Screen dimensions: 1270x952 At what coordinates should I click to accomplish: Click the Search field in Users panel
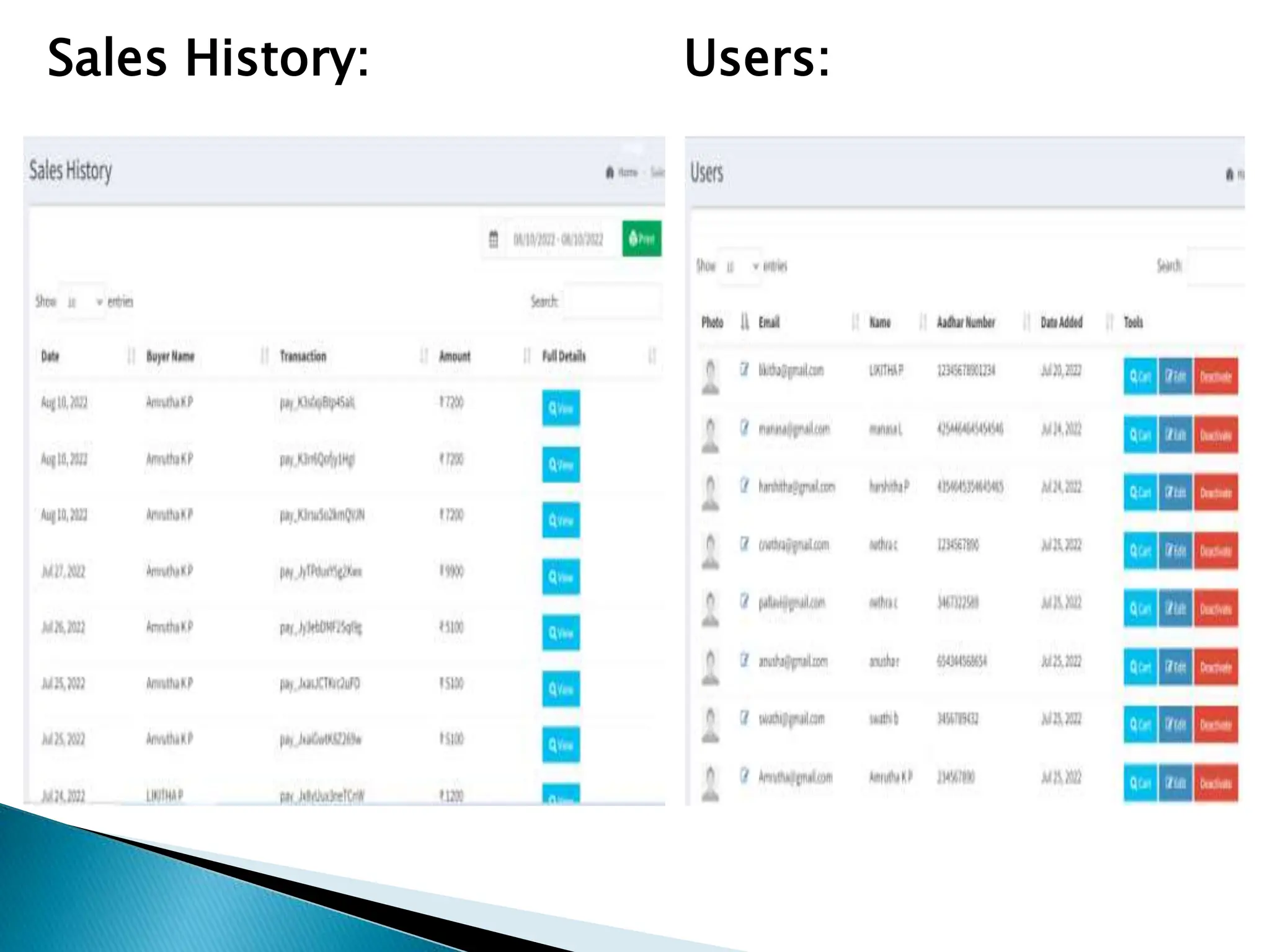(1216, 267)
